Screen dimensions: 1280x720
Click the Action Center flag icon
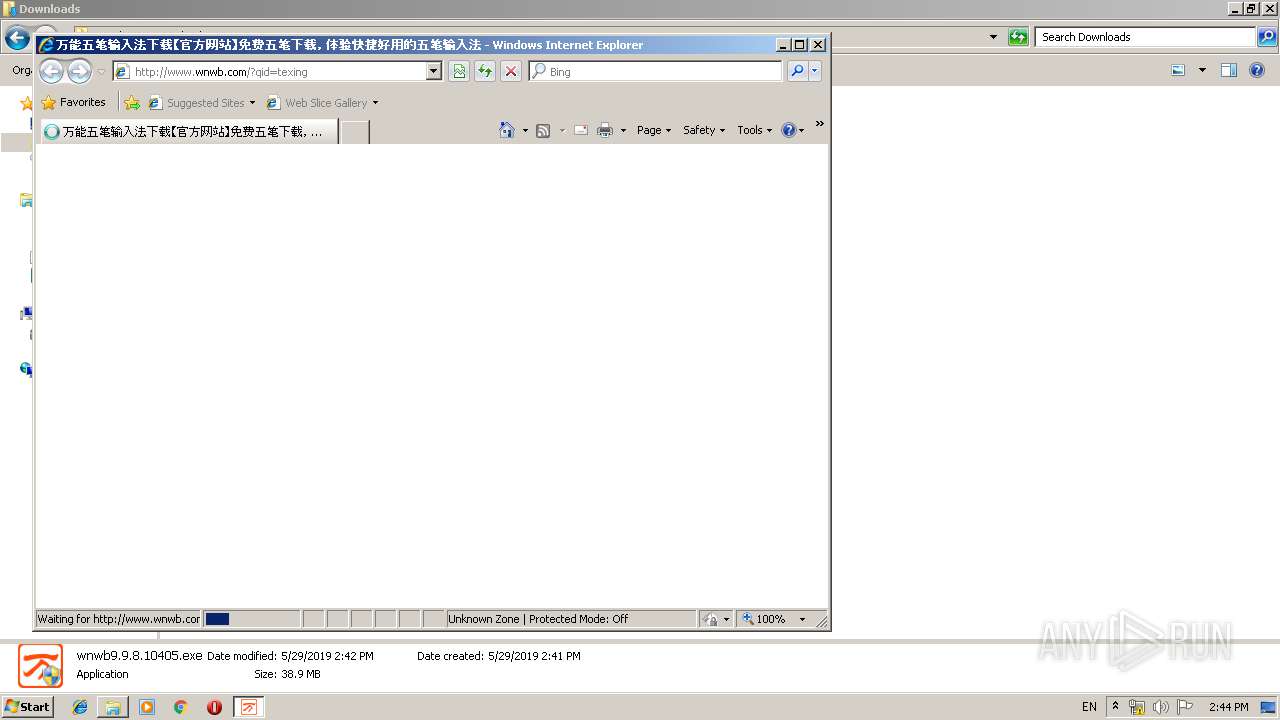[1185, 707]
